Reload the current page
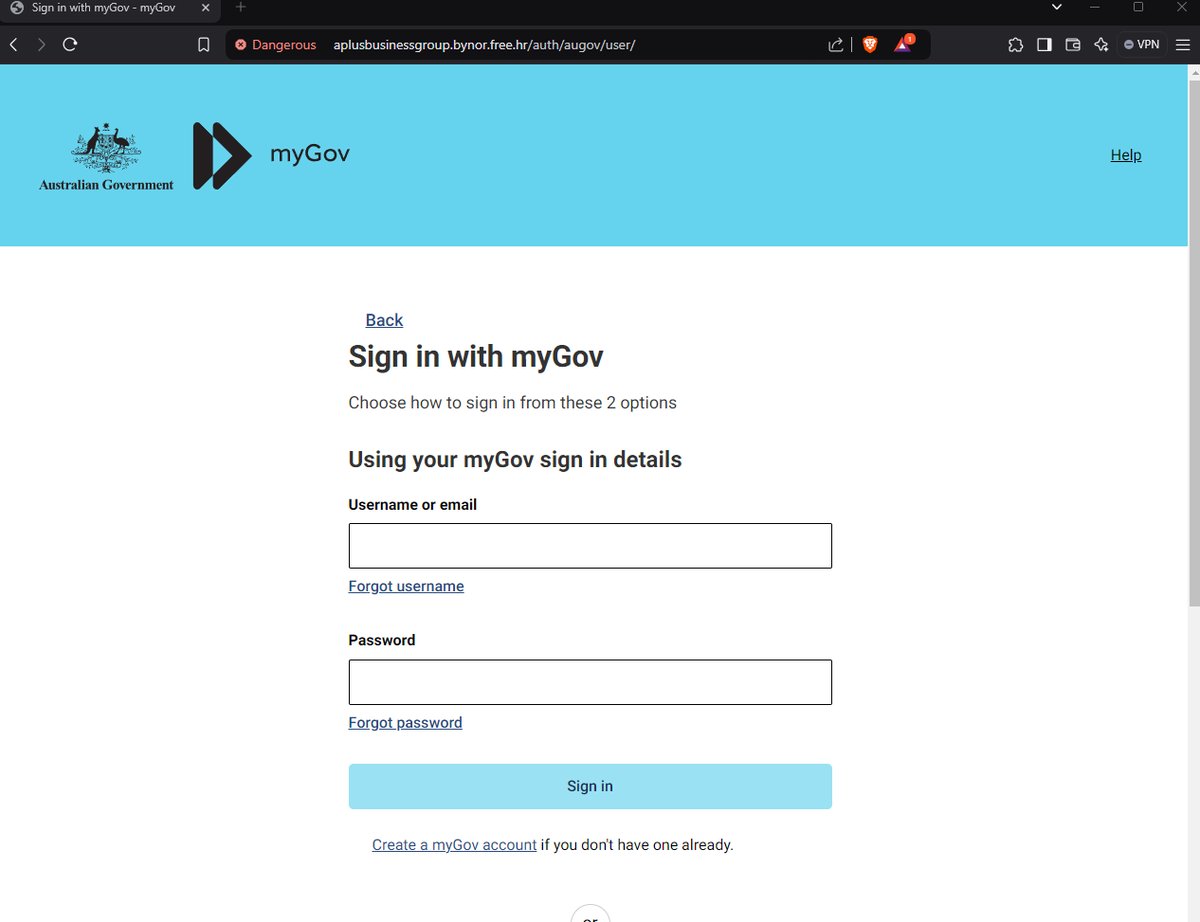Screen dimensions: 1200x922 click(68, 44)
